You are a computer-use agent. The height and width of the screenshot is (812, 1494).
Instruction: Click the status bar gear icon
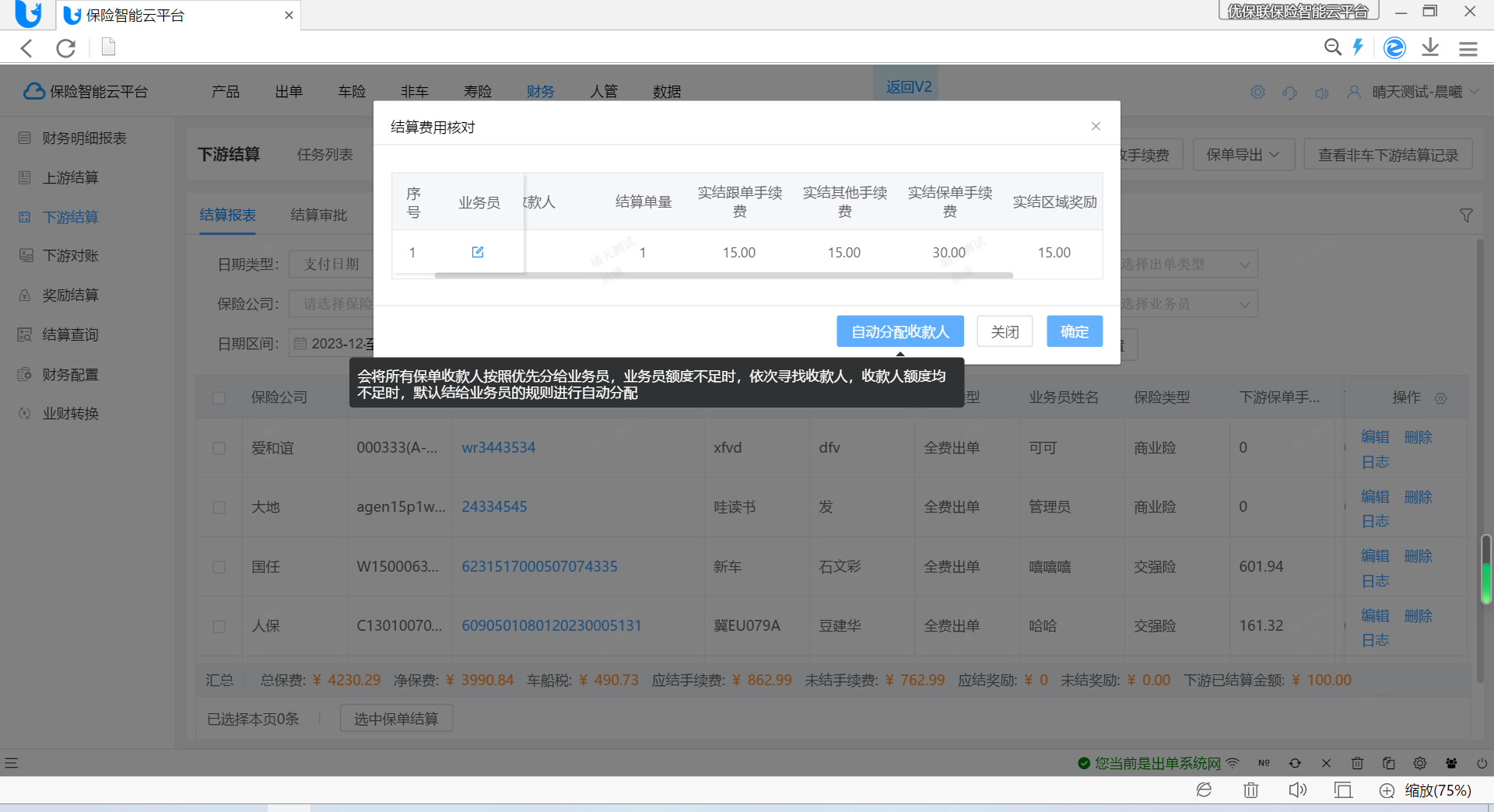[1420, 763]
